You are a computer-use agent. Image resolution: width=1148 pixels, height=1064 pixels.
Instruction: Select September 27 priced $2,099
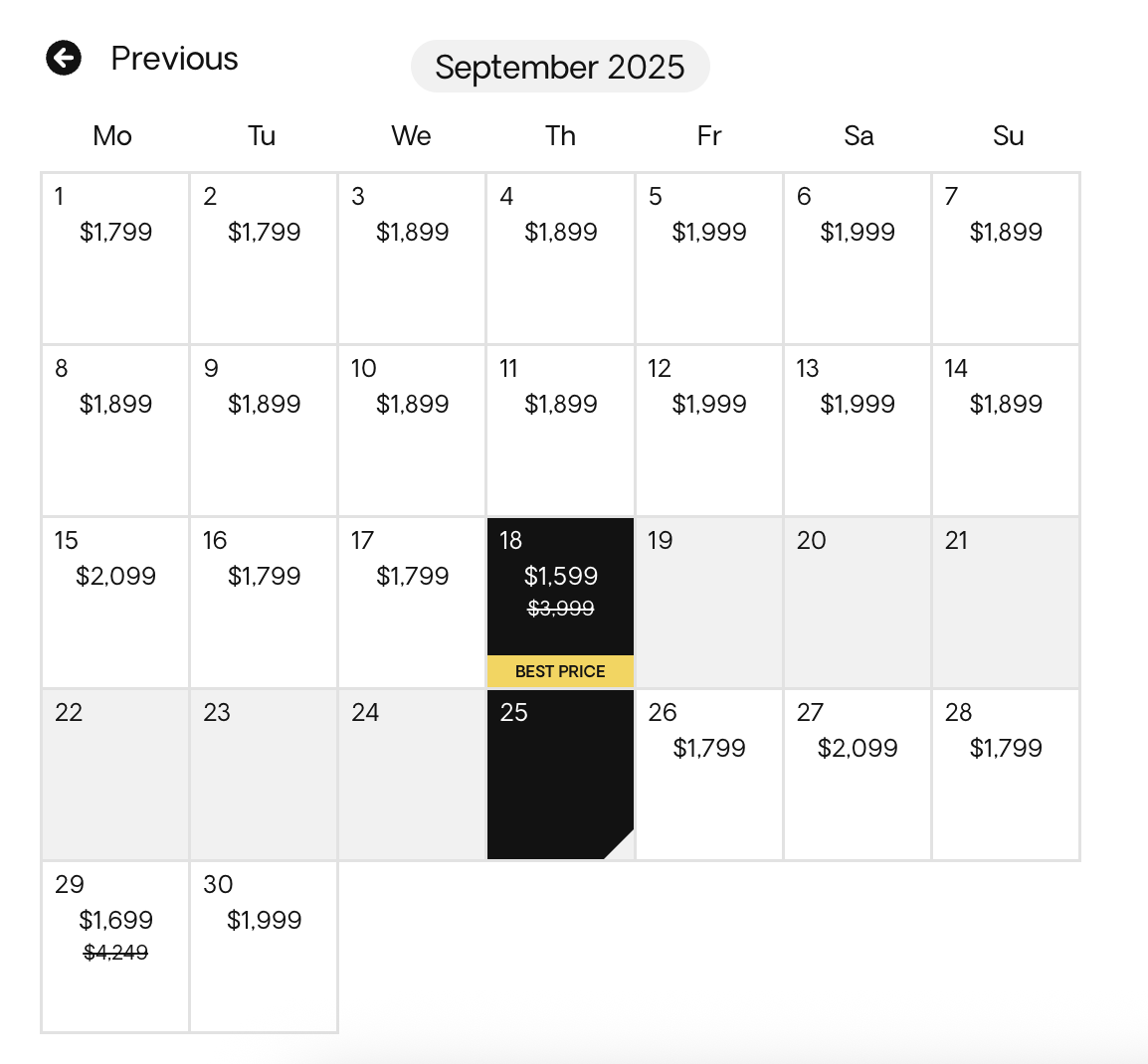(x=858, y=775)
